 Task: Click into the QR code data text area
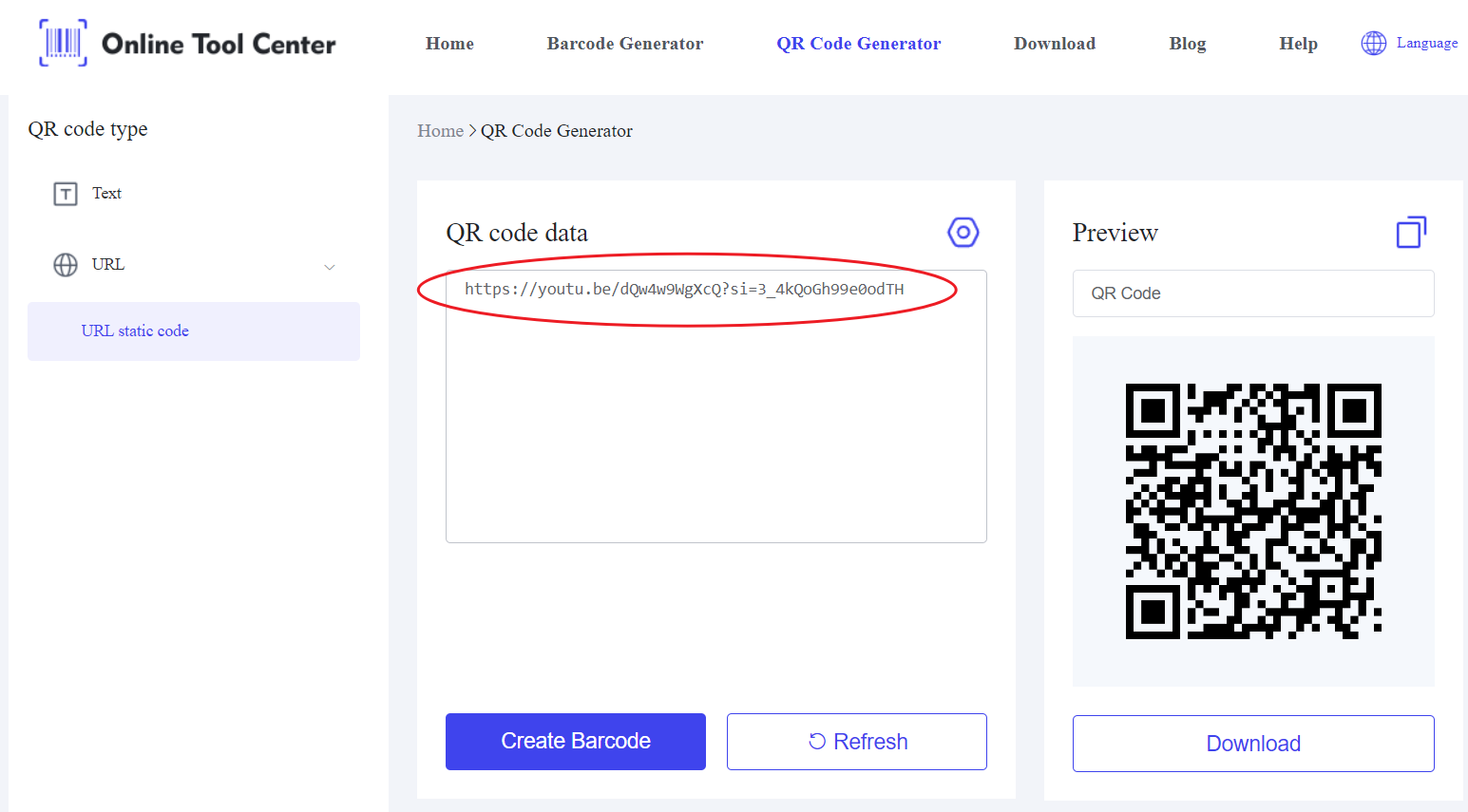coord(715,427)
